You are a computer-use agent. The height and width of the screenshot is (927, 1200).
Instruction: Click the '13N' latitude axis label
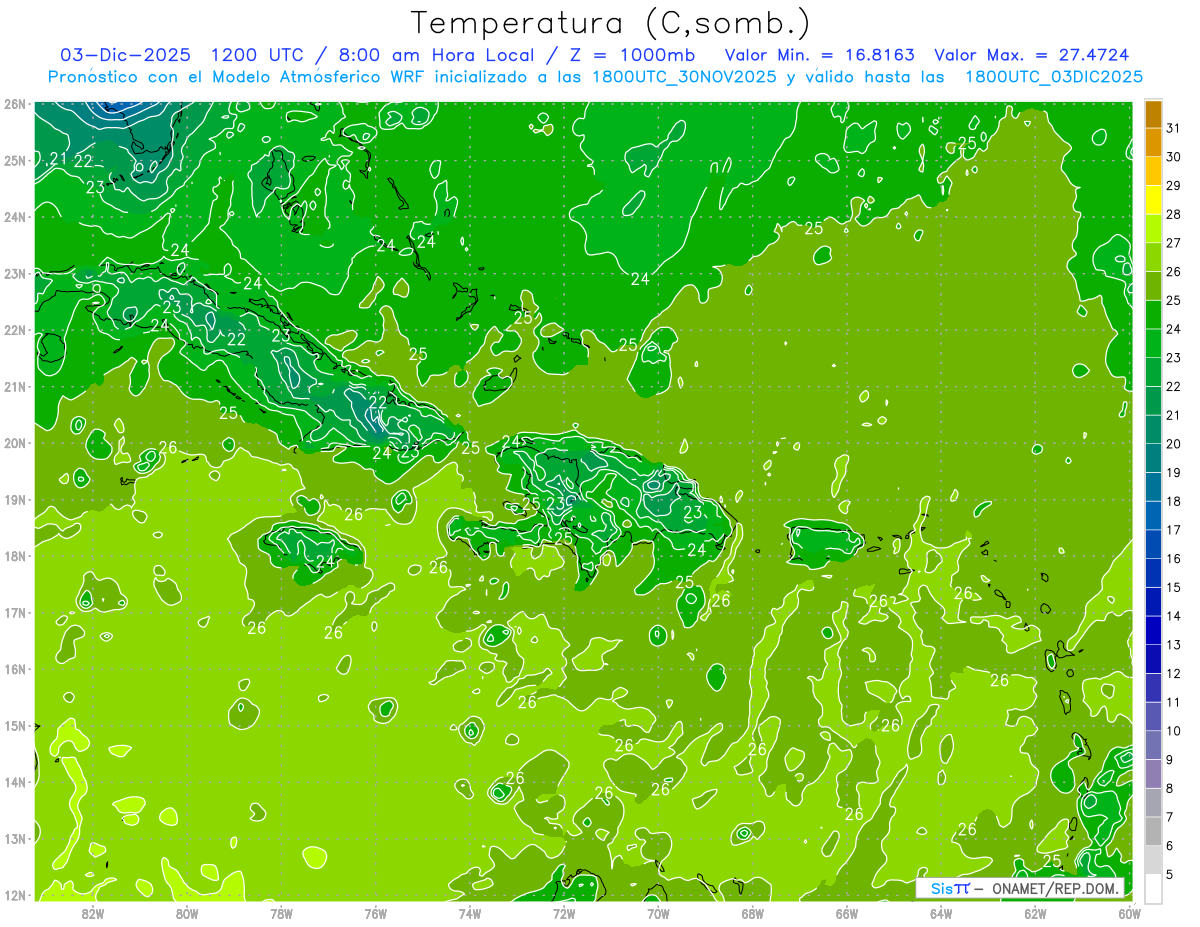pyautogui.click(x=14, y=838)
